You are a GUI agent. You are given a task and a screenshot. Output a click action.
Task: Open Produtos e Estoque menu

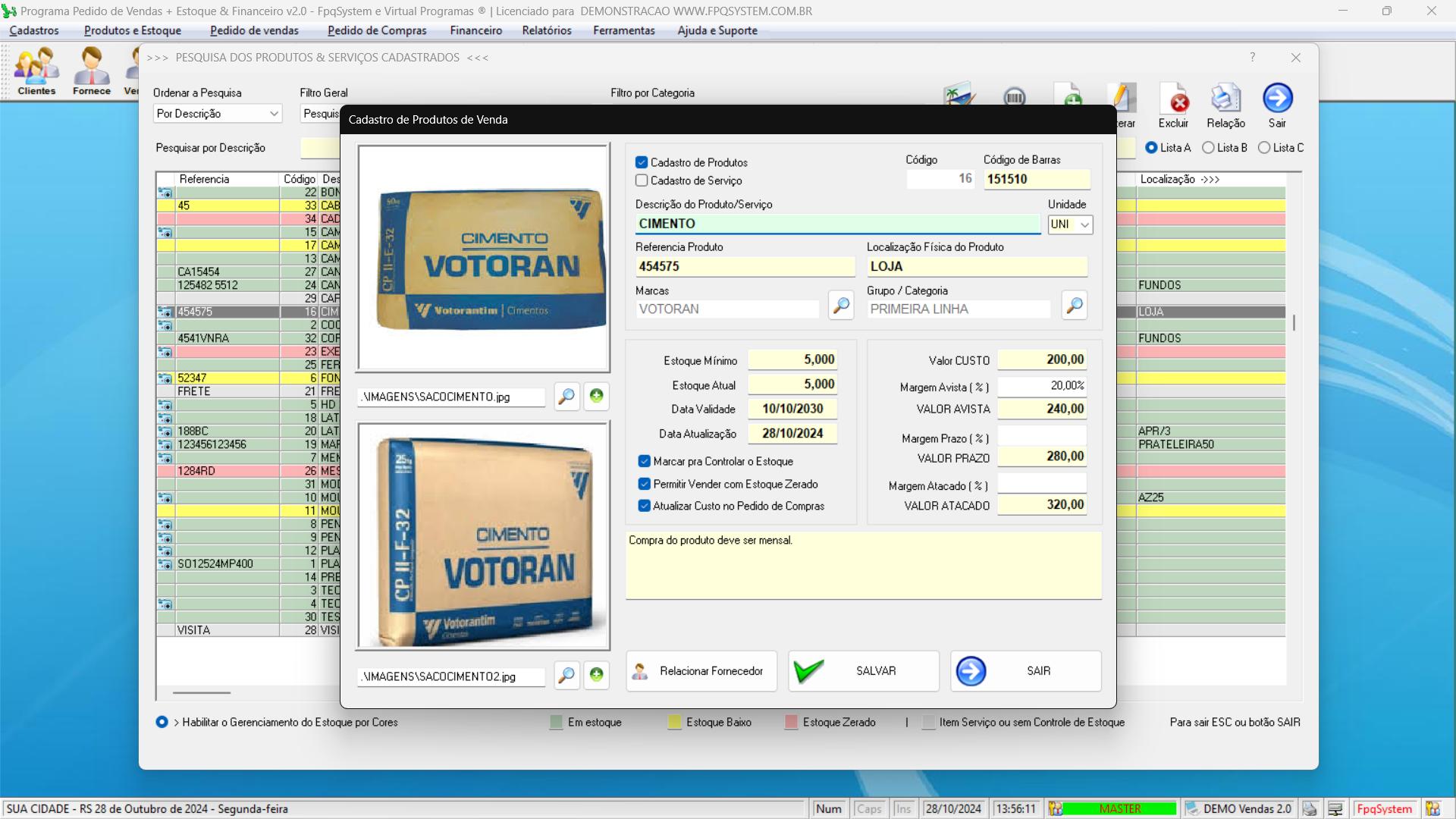[x=133, y=30]
